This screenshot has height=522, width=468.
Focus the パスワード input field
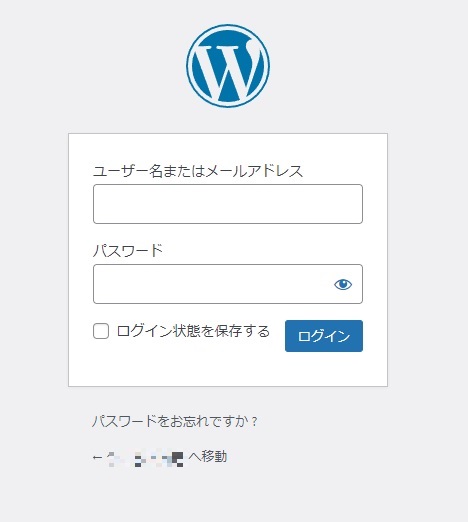(228, 284)
